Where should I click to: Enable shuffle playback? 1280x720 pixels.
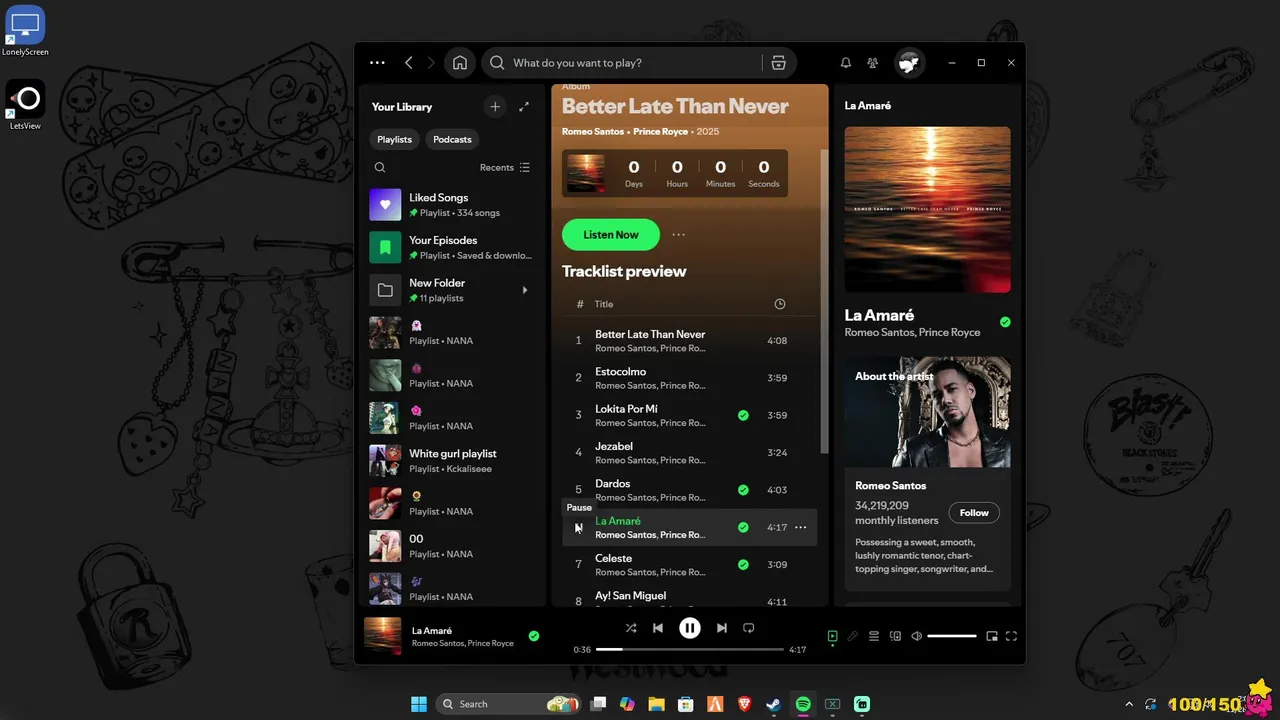pyautogui.click(x=631, y=628)
